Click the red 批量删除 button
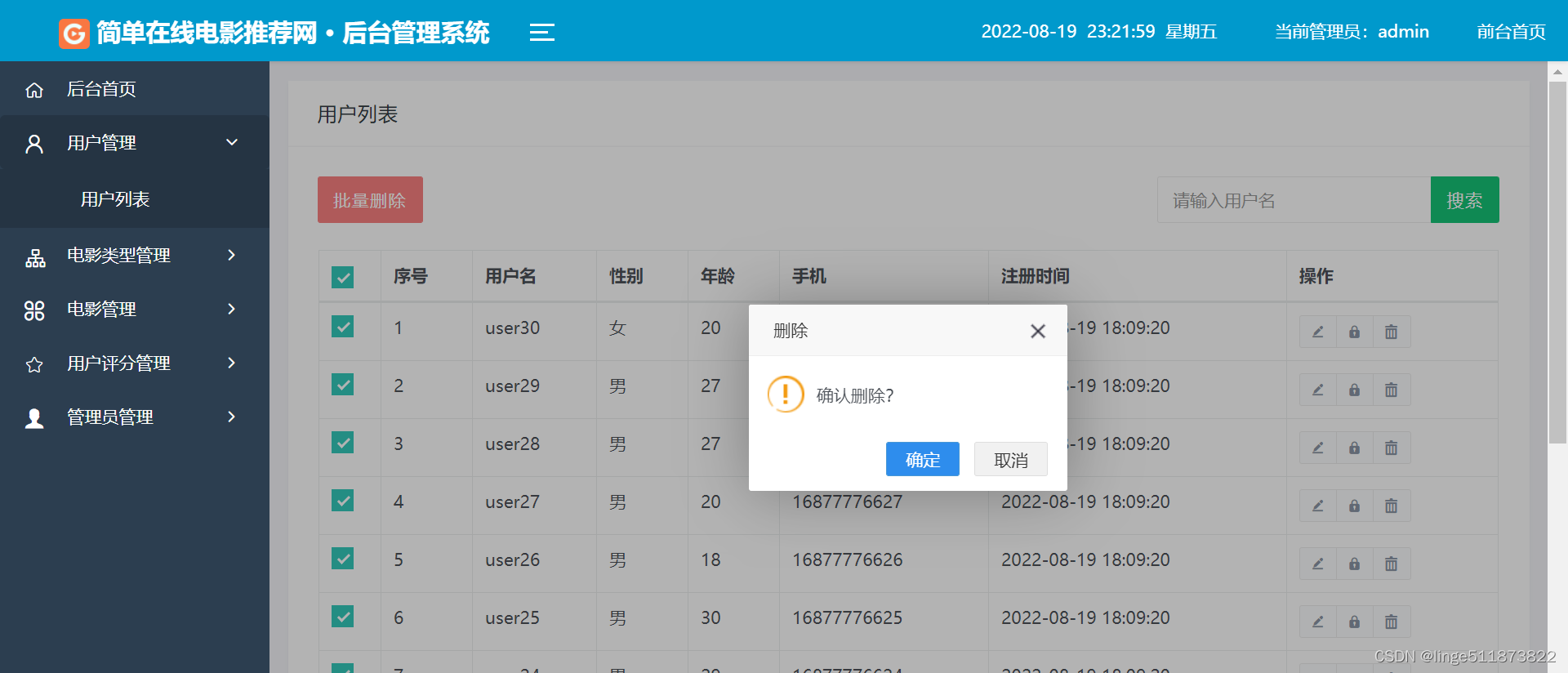1568x673 pixels. point(370,200)
